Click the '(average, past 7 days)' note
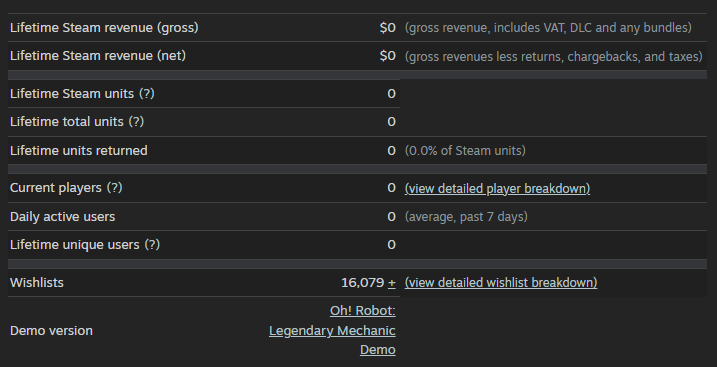 [466, 217]
